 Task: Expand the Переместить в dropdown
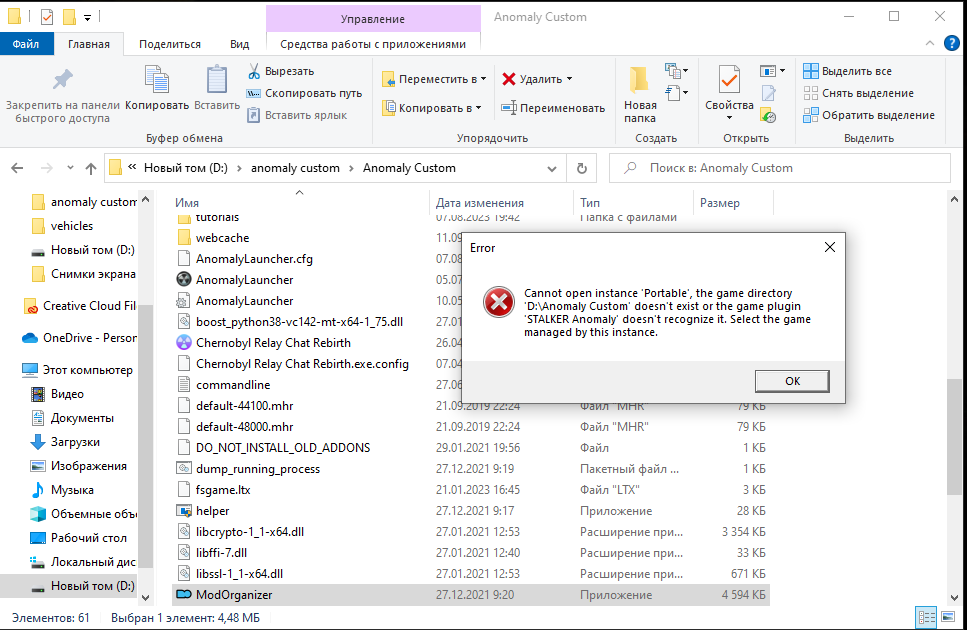click(484, 79)
